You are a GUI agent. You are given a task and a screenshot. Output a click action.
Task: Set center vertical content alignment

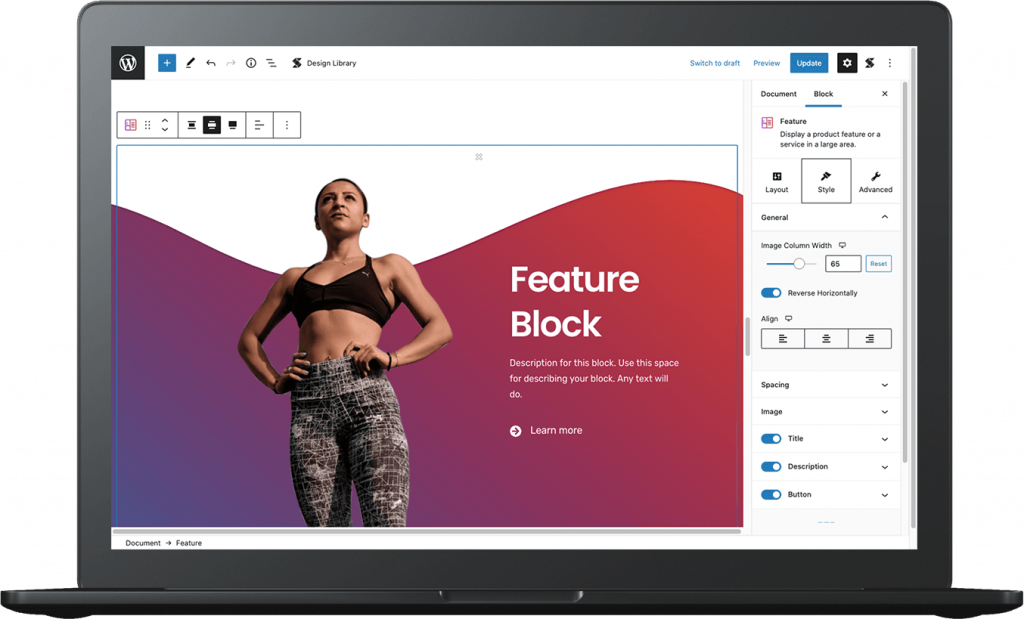(212, 125)
